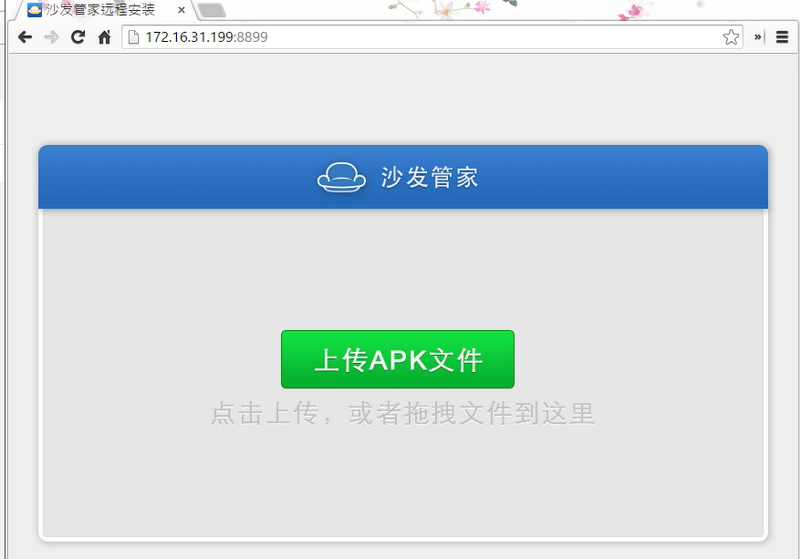Click the browser back arrow
The width and height of the screenshot is (800, 559).
tap(24, 37)
